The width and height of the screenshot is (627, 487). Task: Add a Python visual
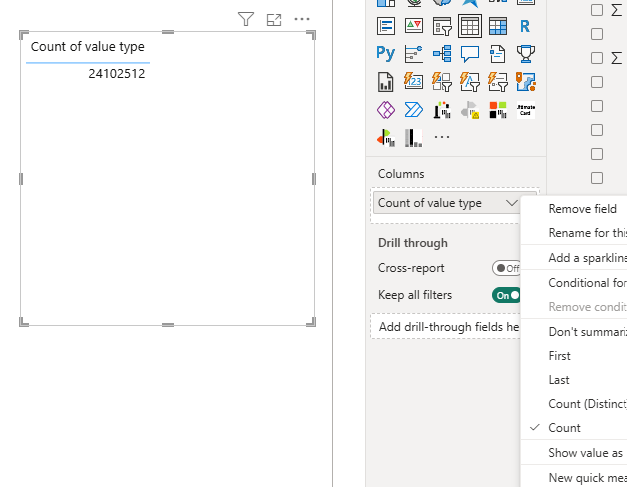(x=385, y=54)
